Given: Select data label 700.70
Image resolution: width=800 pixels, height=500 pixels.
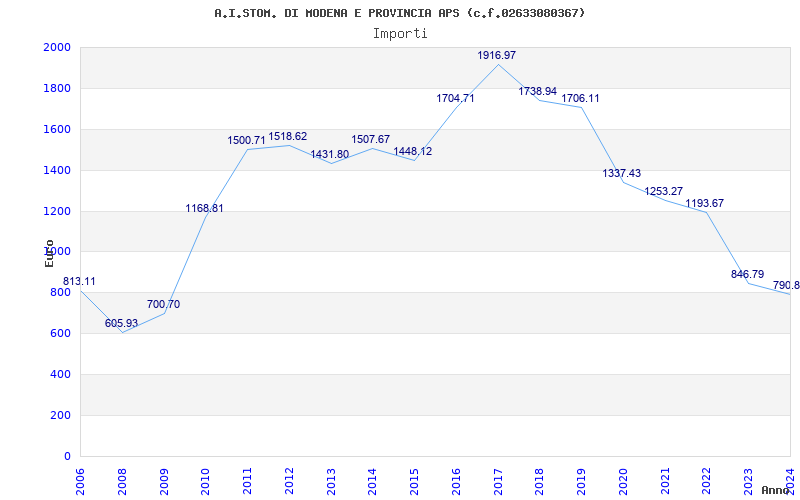Looking at the screenshot, I should (x=163, y=305).
